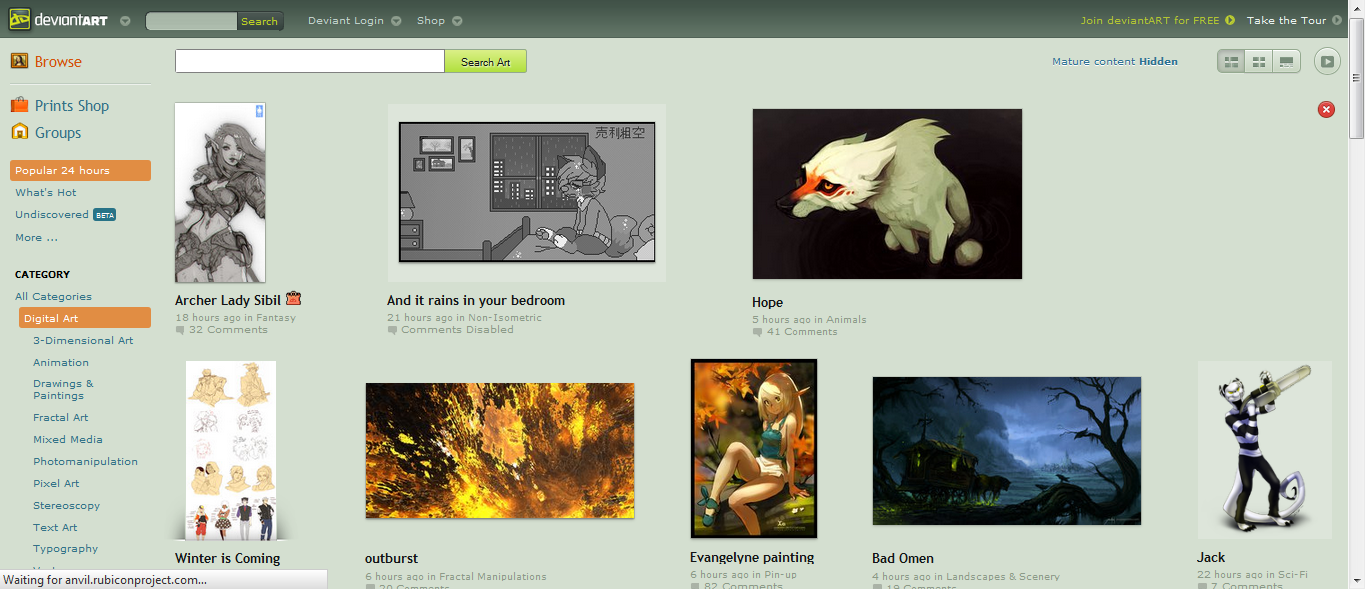This screenshot has height=589, width=1365.
Task: Click the Groups icon in sidebar
Action: [19, 131]
